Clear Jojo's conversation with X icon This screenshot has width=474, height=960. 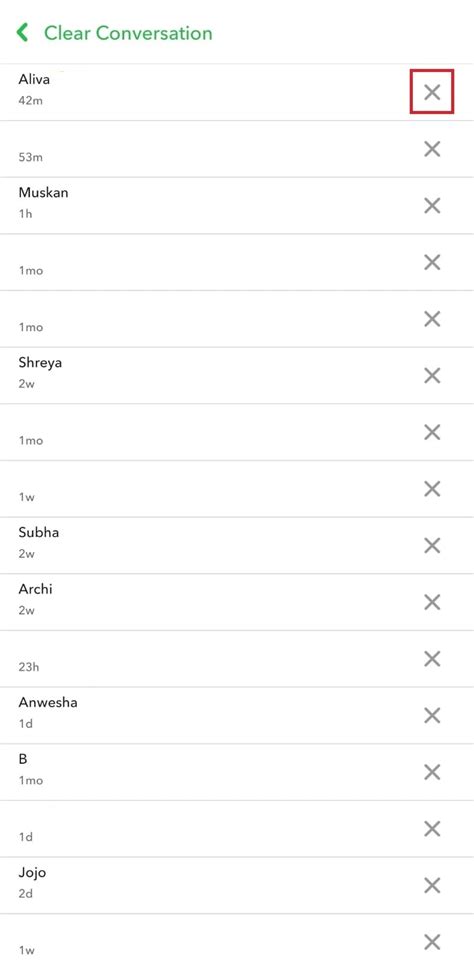click(x=432, y=885)
